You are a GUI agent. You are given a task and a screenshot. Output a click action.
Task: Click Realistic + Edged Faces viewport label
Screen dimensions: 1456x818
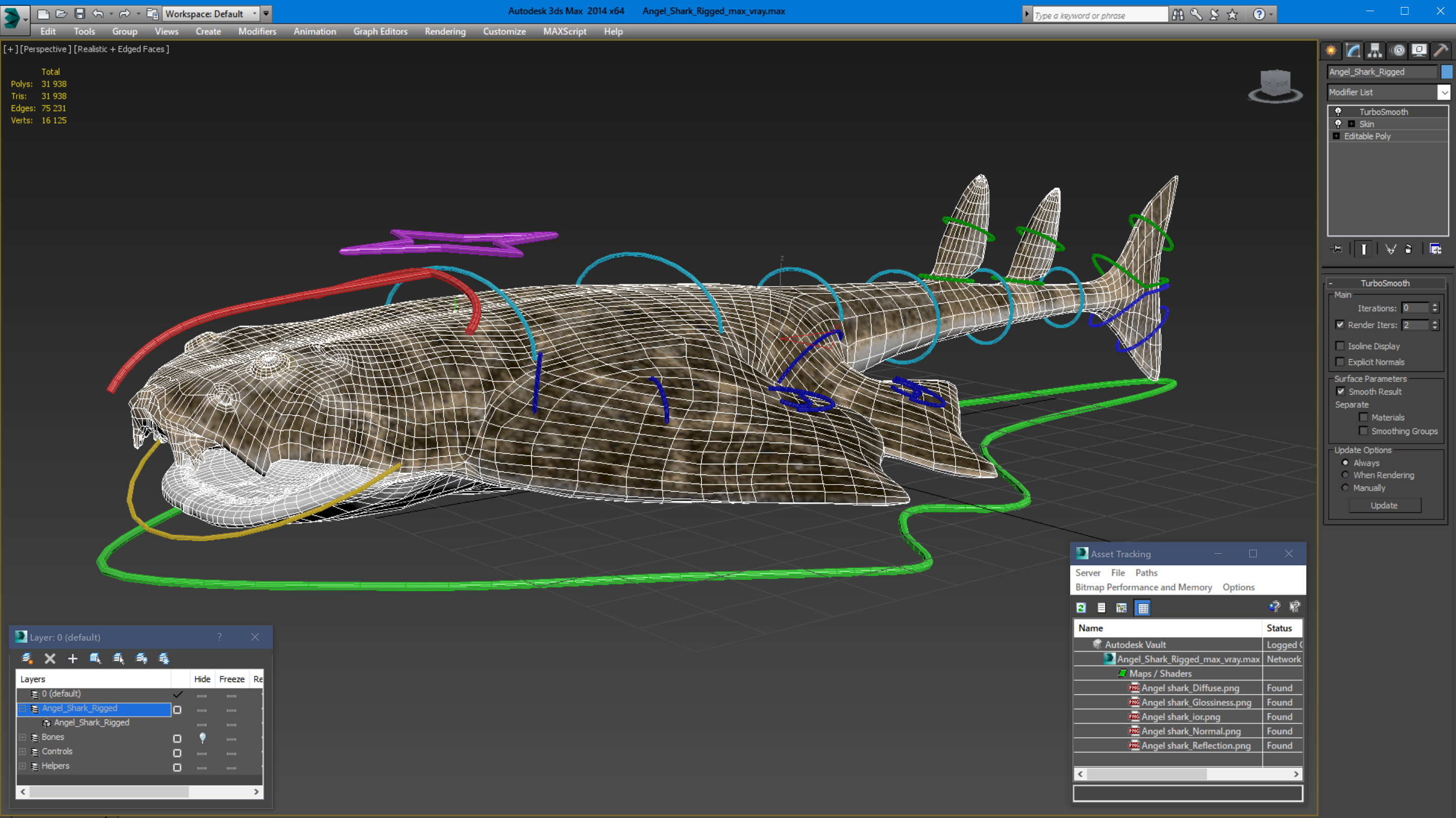(x=121, y=49)
